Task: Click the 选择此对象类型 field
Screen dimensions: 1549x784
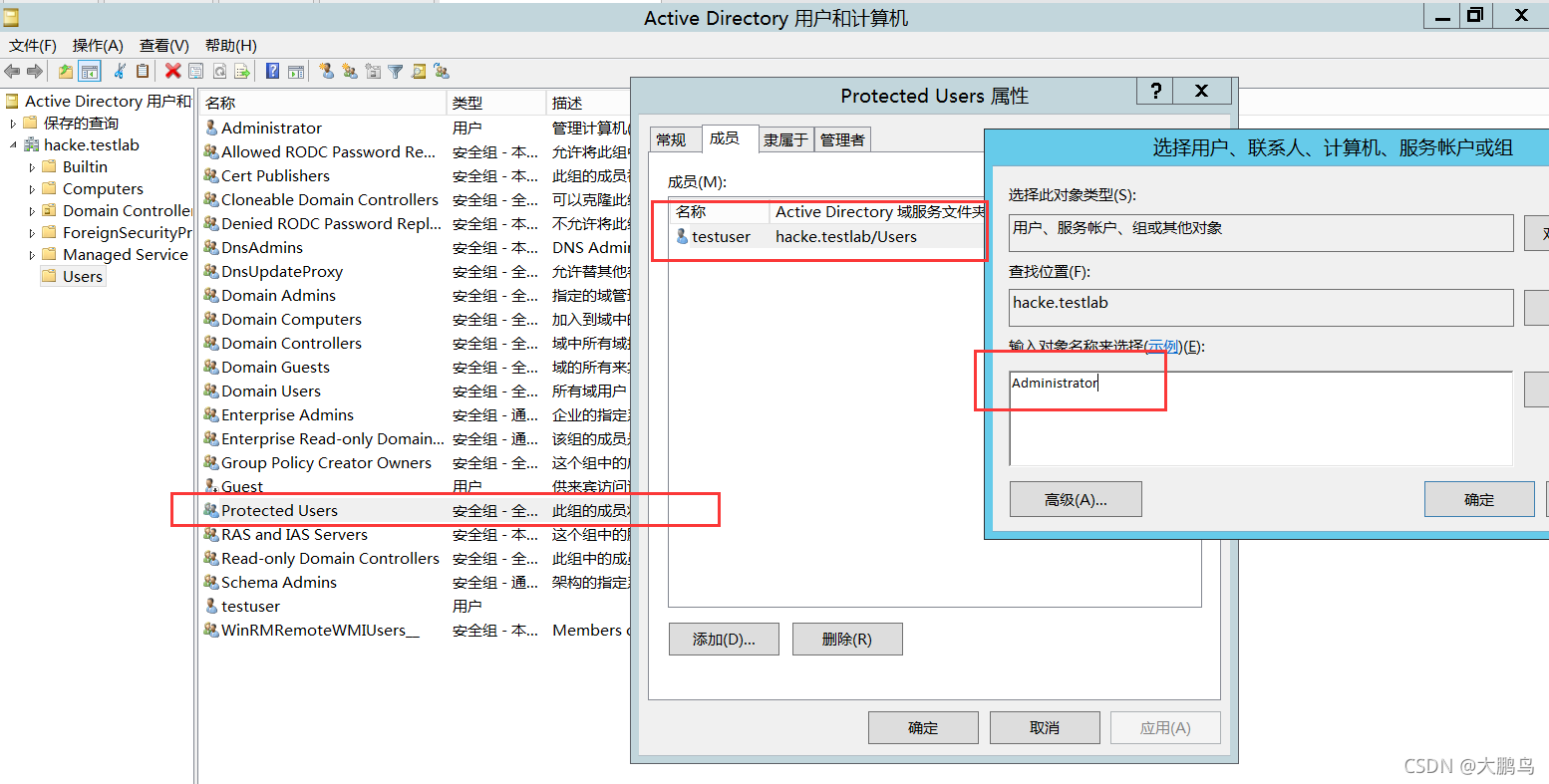Action: point(1261,232)
